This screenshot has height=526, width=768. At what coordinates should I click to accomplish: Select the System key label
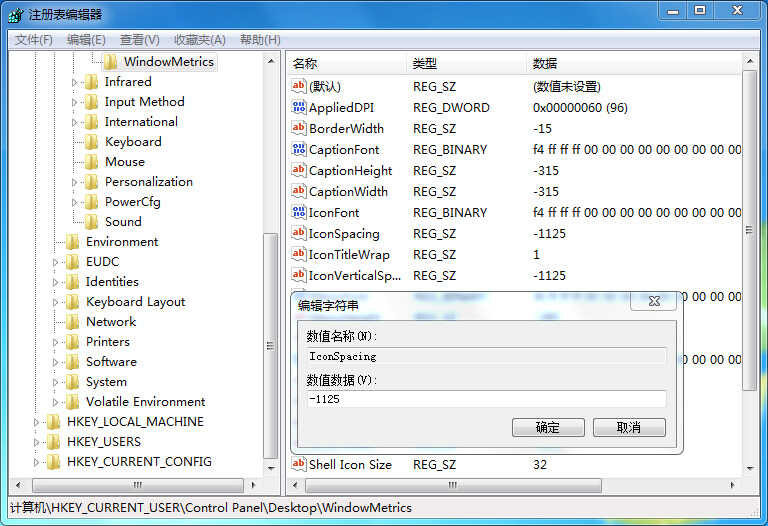pos(106,382)
